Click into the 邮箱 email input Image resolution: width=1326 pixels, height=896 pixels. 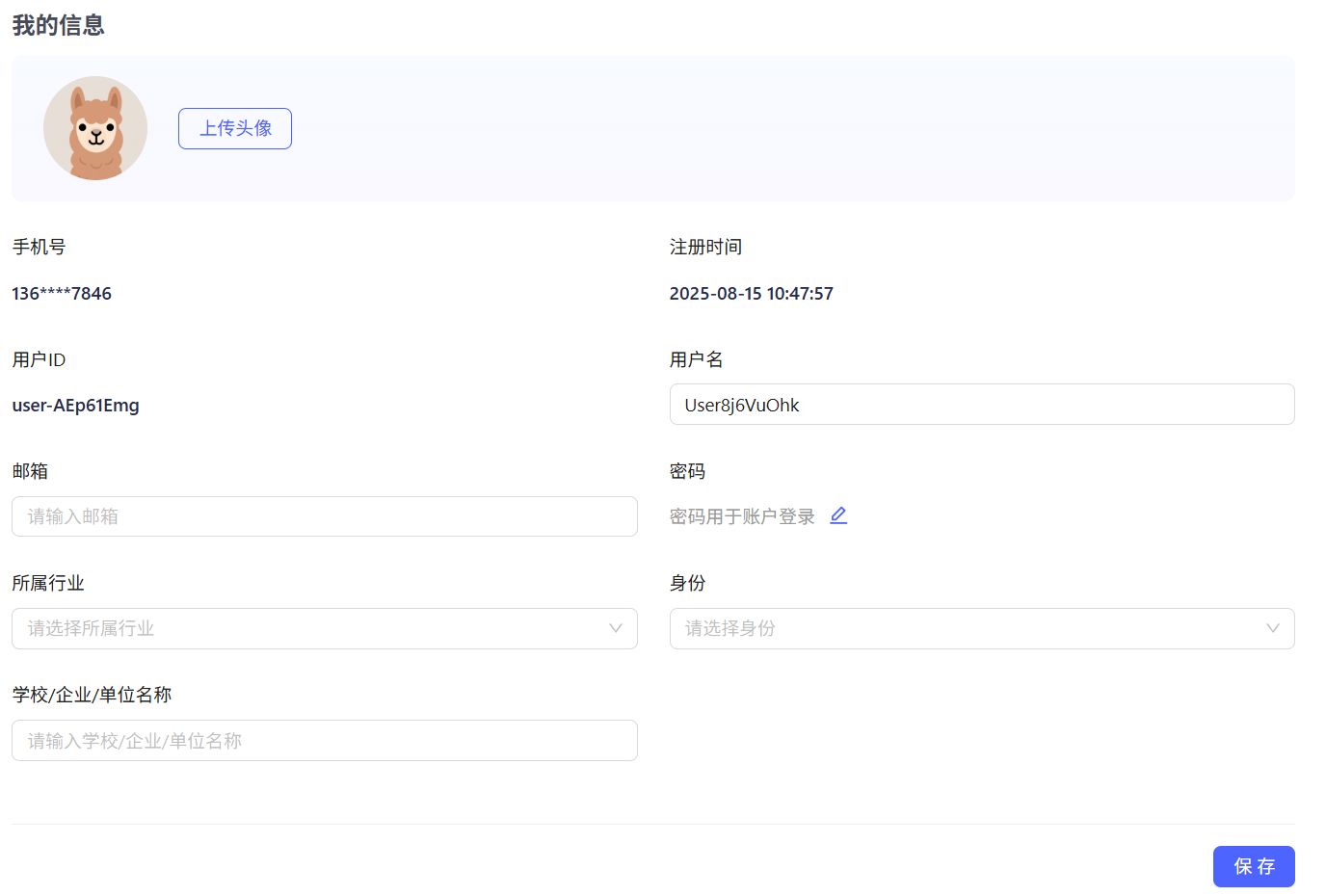tap(324, 516)
